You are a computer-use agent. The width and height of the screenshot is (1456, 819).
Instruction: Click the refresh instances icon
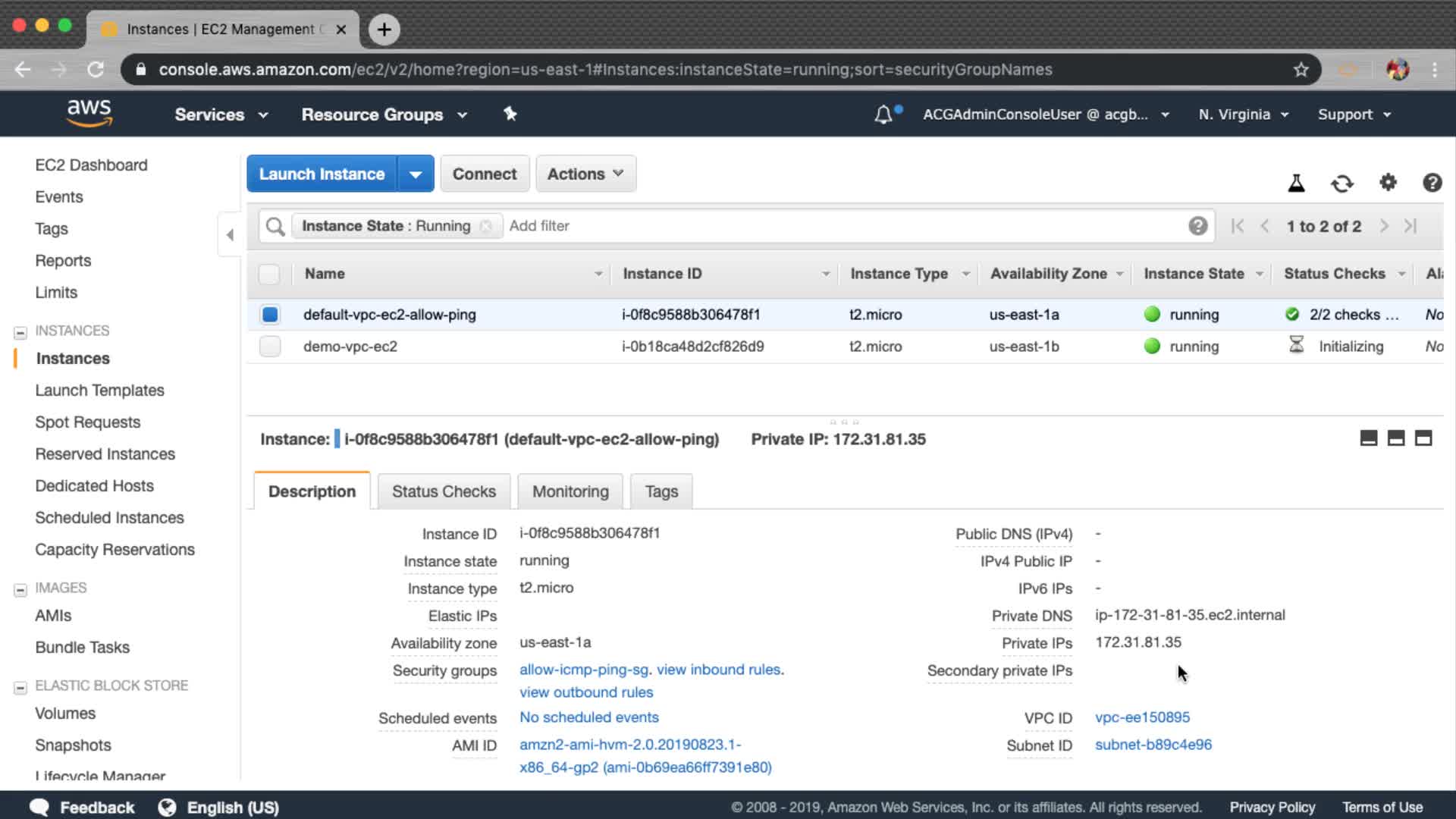click(1341, 183)
